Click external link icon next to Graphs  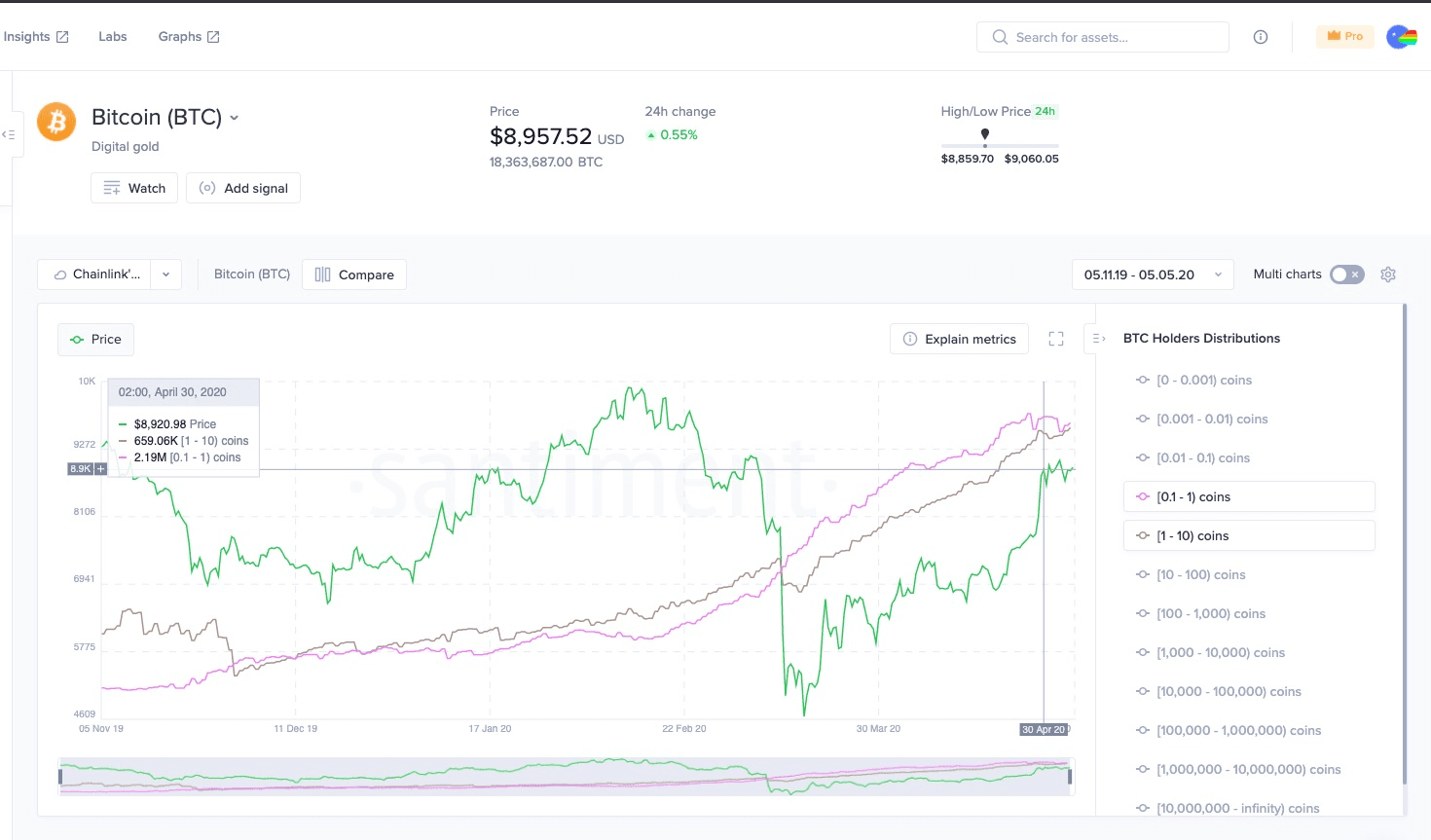(x=213, y=37)
